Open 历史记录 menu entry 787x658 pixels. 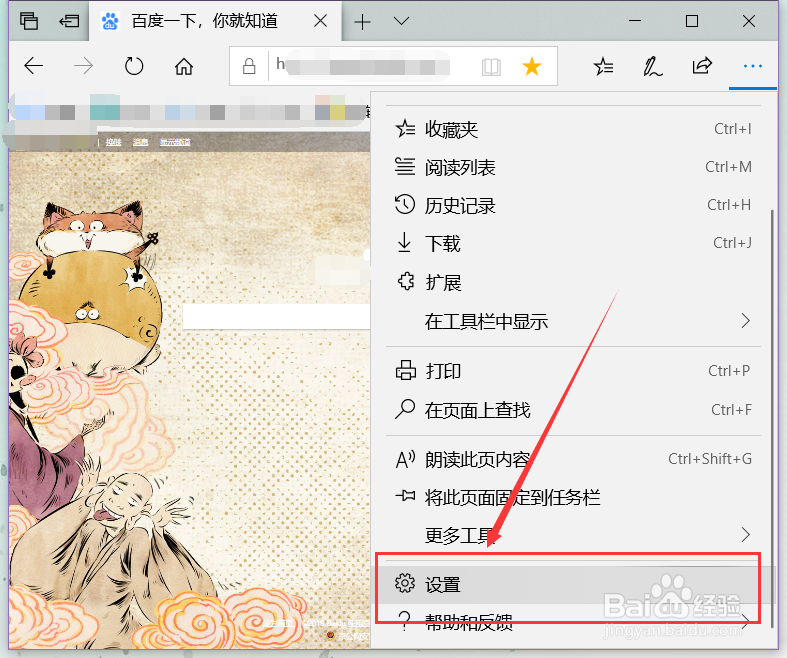click(573, 205)
